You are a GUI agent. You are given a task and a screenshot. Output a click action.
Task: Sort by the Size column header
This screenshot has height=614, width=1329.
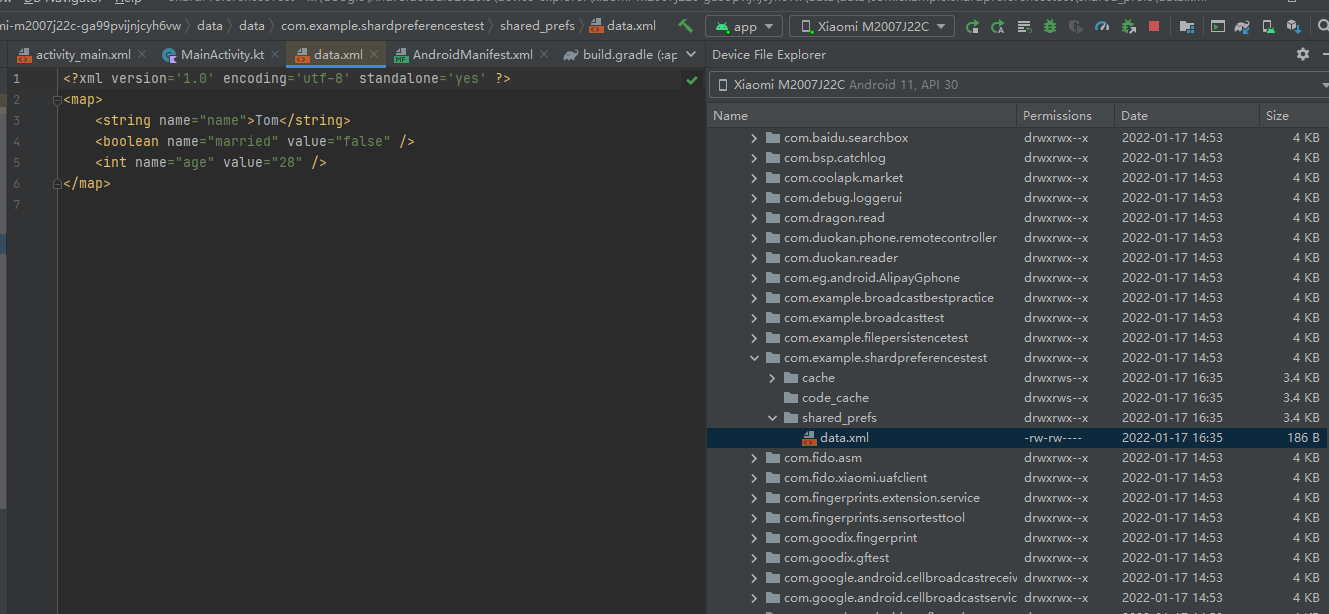pos(1294,116)
